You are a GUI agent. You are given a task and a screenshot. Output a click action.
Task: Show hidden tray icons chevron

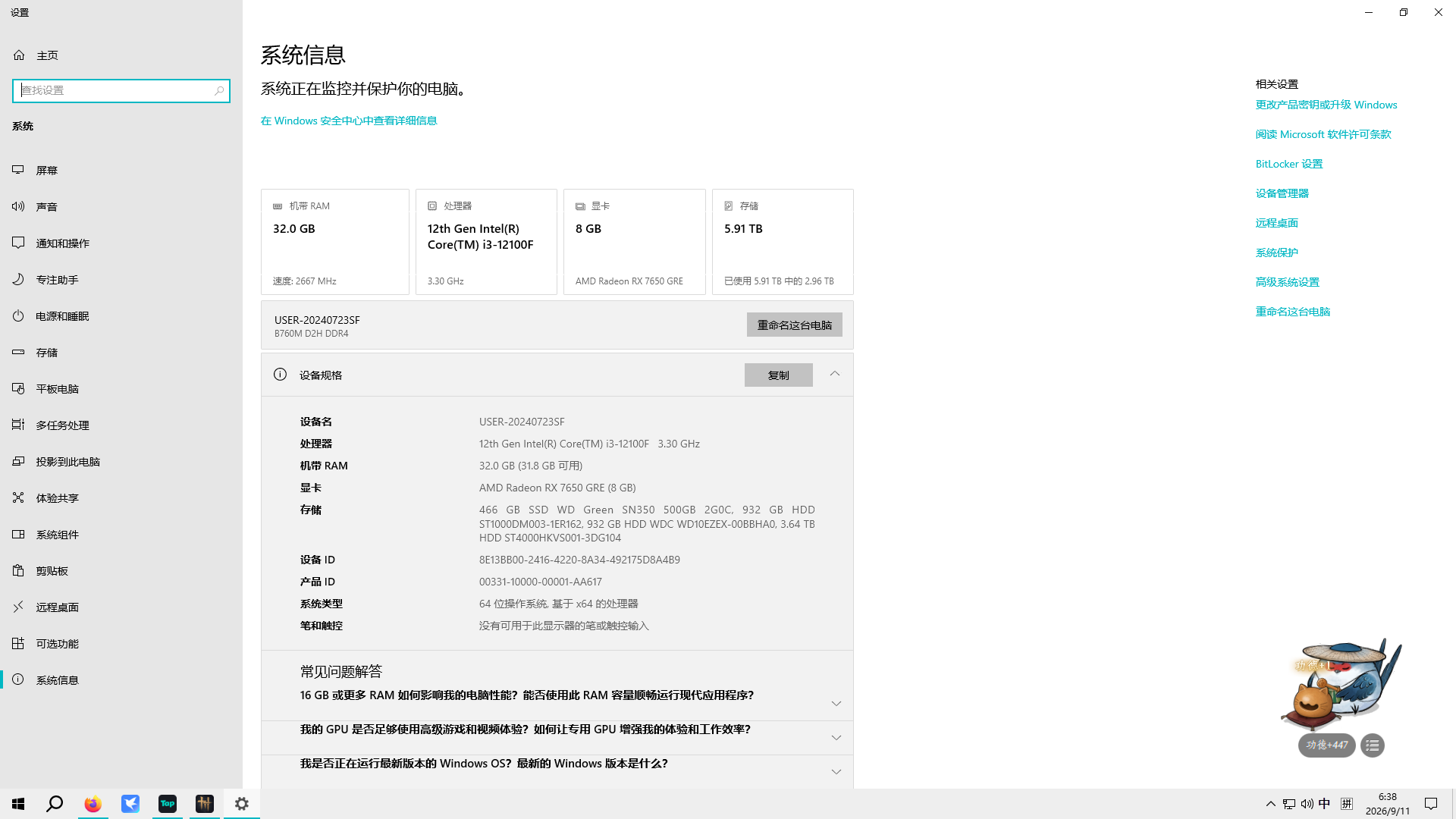(1271, 804)
